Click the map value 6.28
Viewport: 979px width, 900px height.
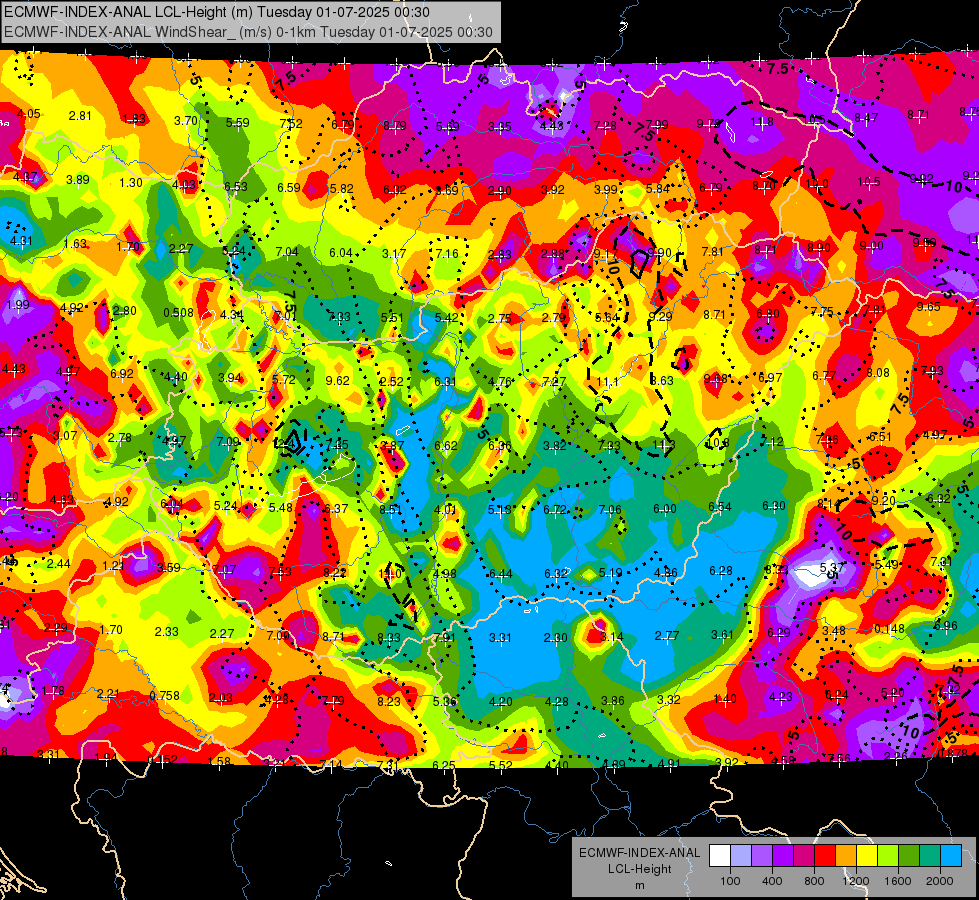pos(721,570)
